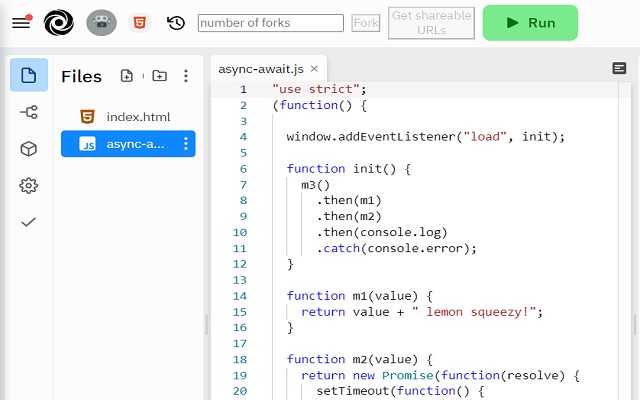Select index.html in file tree
This screenshot has width=640, height=400.
[x=138, y=117]
